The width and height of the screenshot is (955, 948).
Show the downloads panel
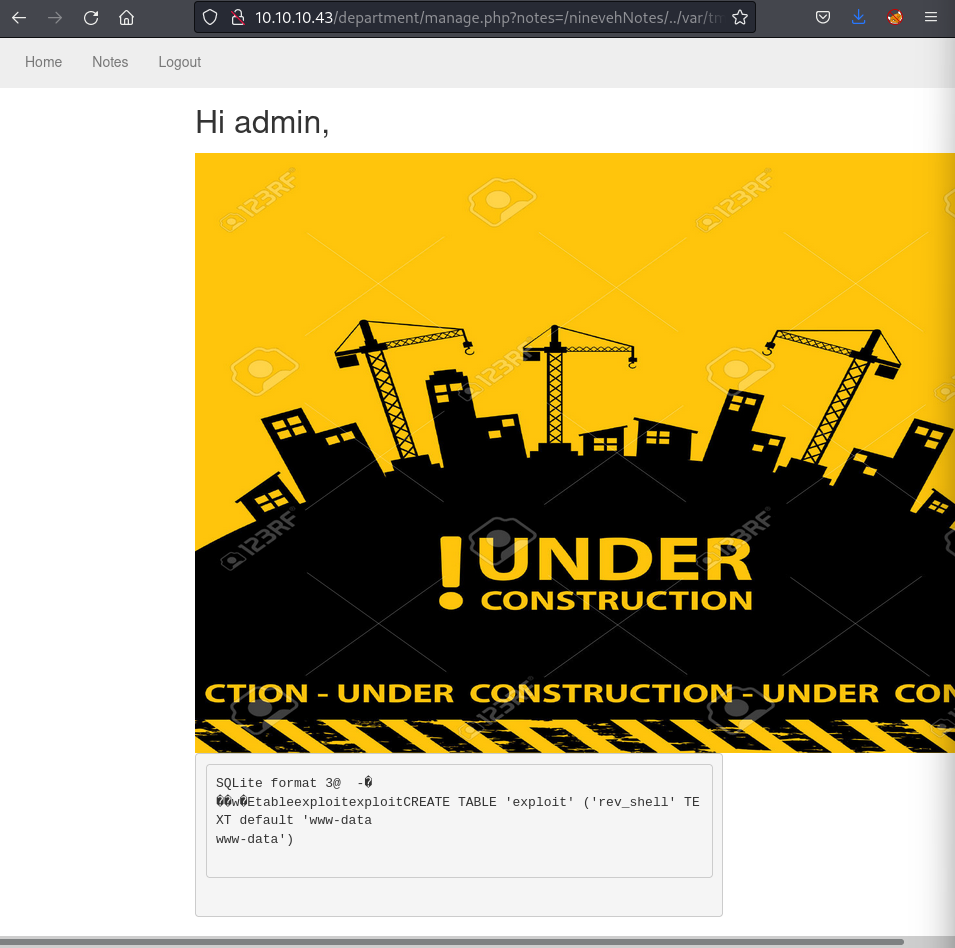click(859, 17)
